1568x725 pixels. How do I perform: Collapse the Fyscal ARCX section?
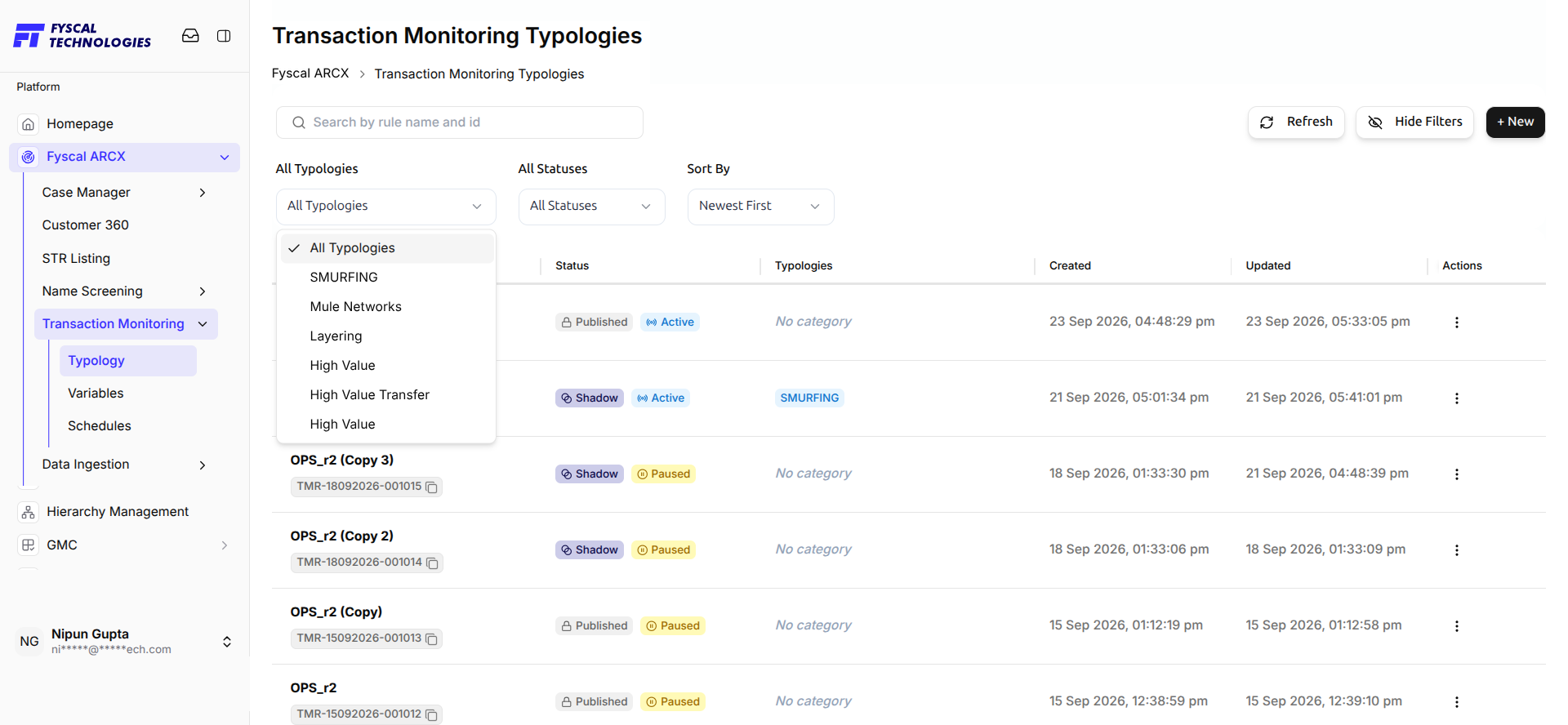[225, 157]
